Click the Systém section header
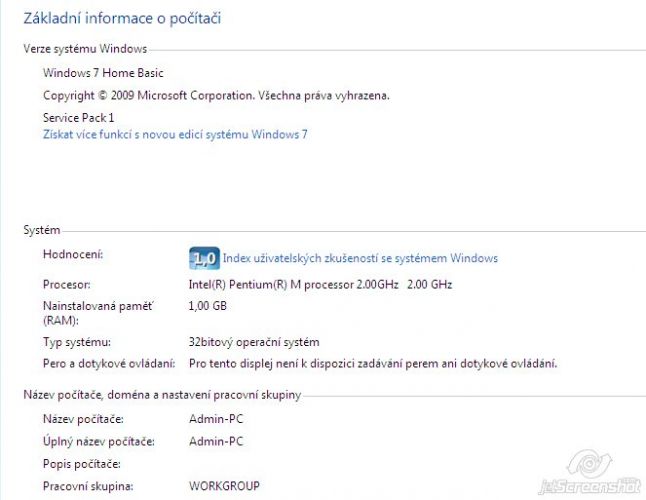Image resolution: width=646 pixels, height=500 pixels. (42, 230)
